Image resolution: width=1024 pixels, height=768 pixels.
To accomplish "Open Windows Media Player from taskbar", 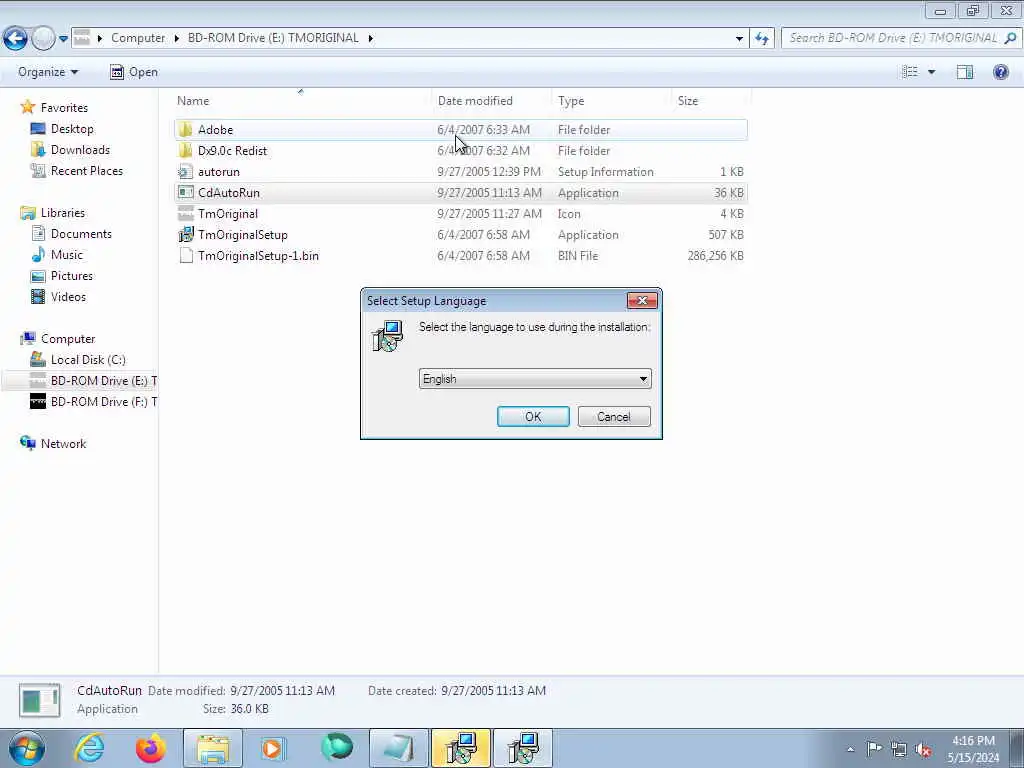I will coord(274,748).
